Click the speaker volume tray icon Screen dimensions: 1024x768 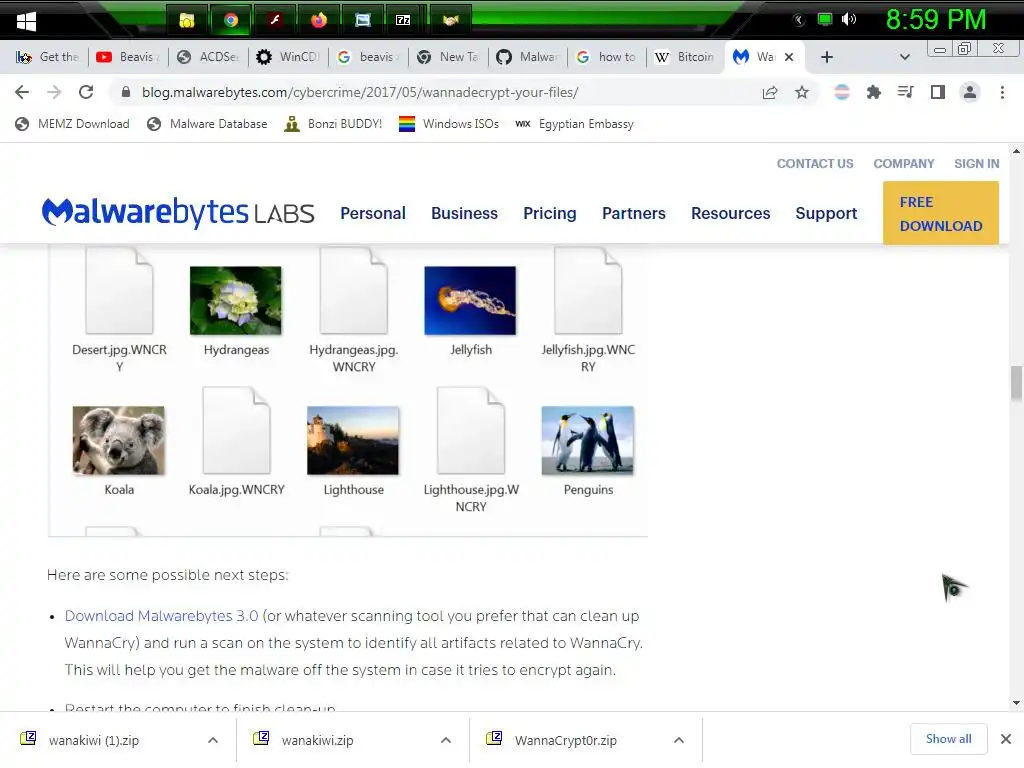[849, 19]
